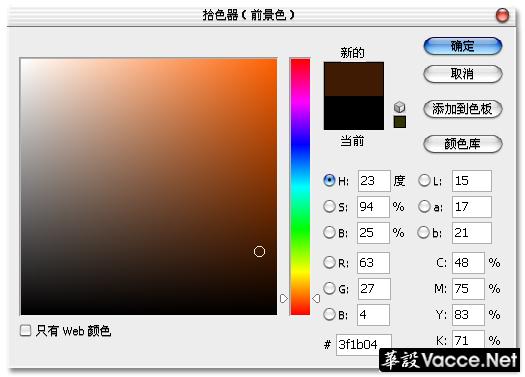Viewport: 525px width, 377px height.
Task: Select the S saturation radio button
Action: coord(329,206)
